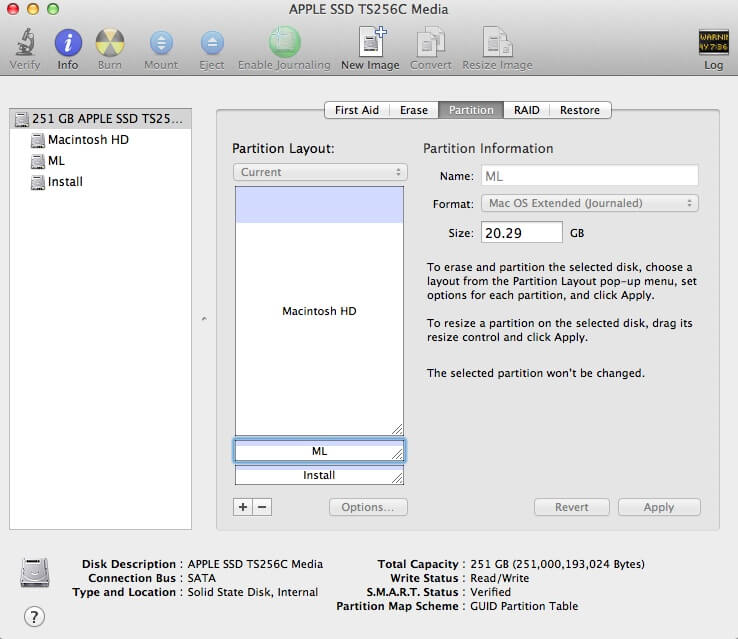This screenshot has width=738, height=639.
Task: Select Install volume in sidebar
Action: 65,182
